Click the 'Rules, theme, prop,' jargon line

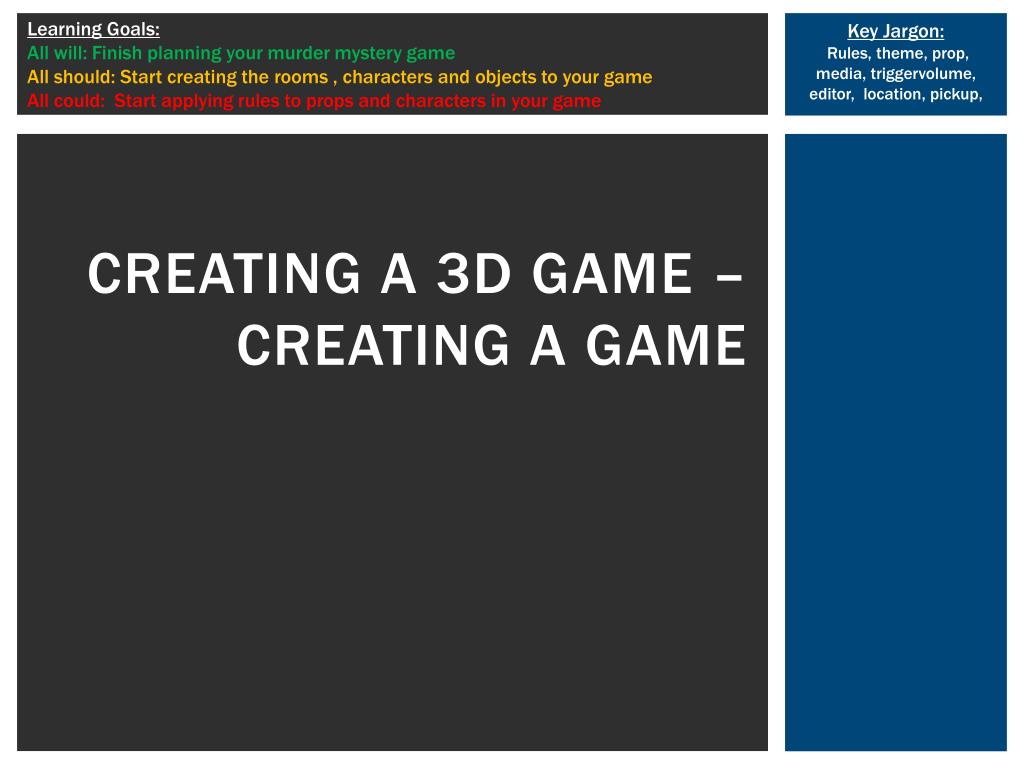tap(897, 54)
